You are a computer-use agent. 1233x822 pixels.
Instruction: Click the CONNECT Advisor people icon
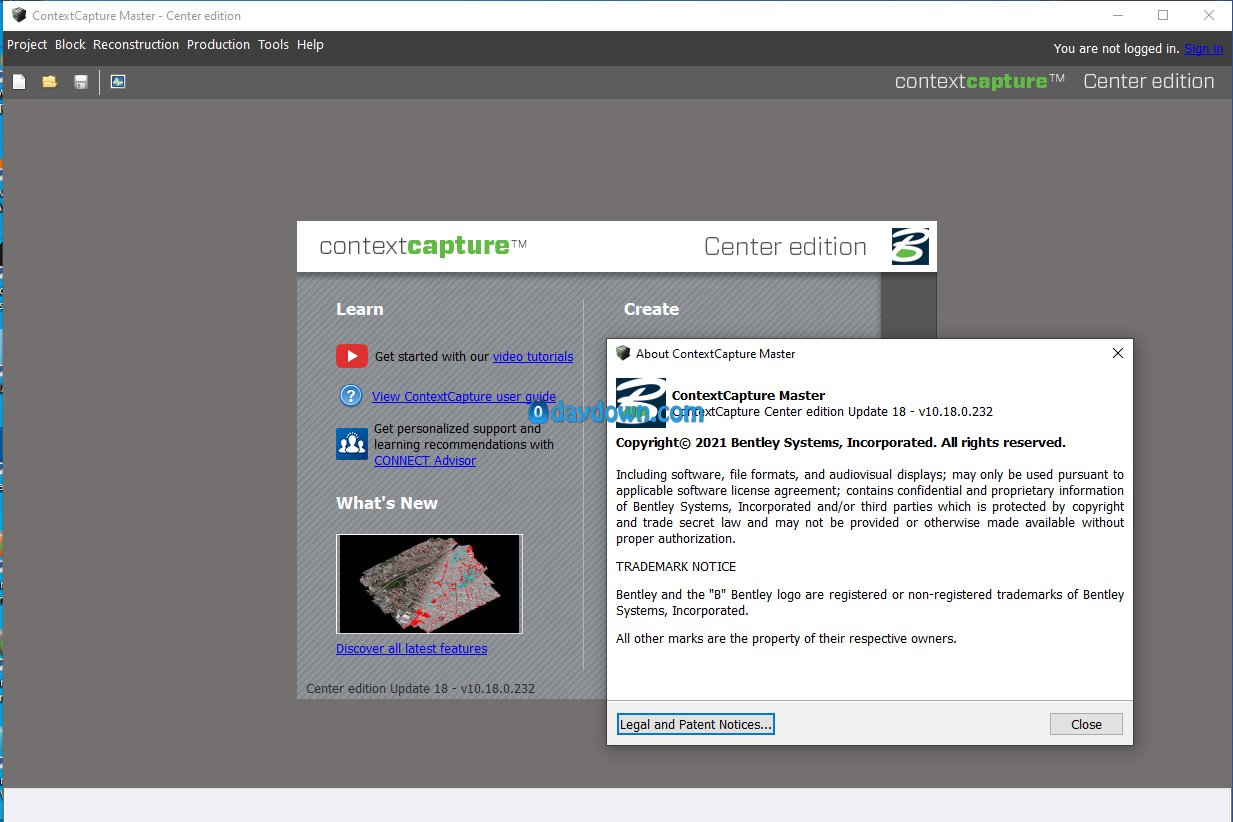(352, 444)
